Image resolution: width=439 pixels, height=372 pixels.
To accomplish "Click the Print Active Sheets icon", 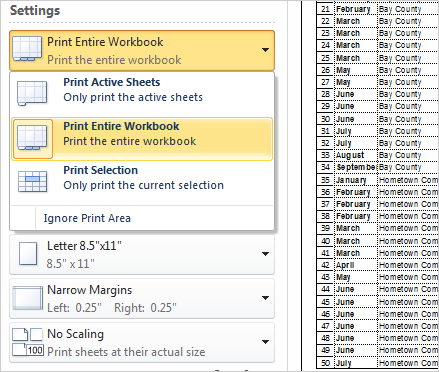I will point(32,93).
